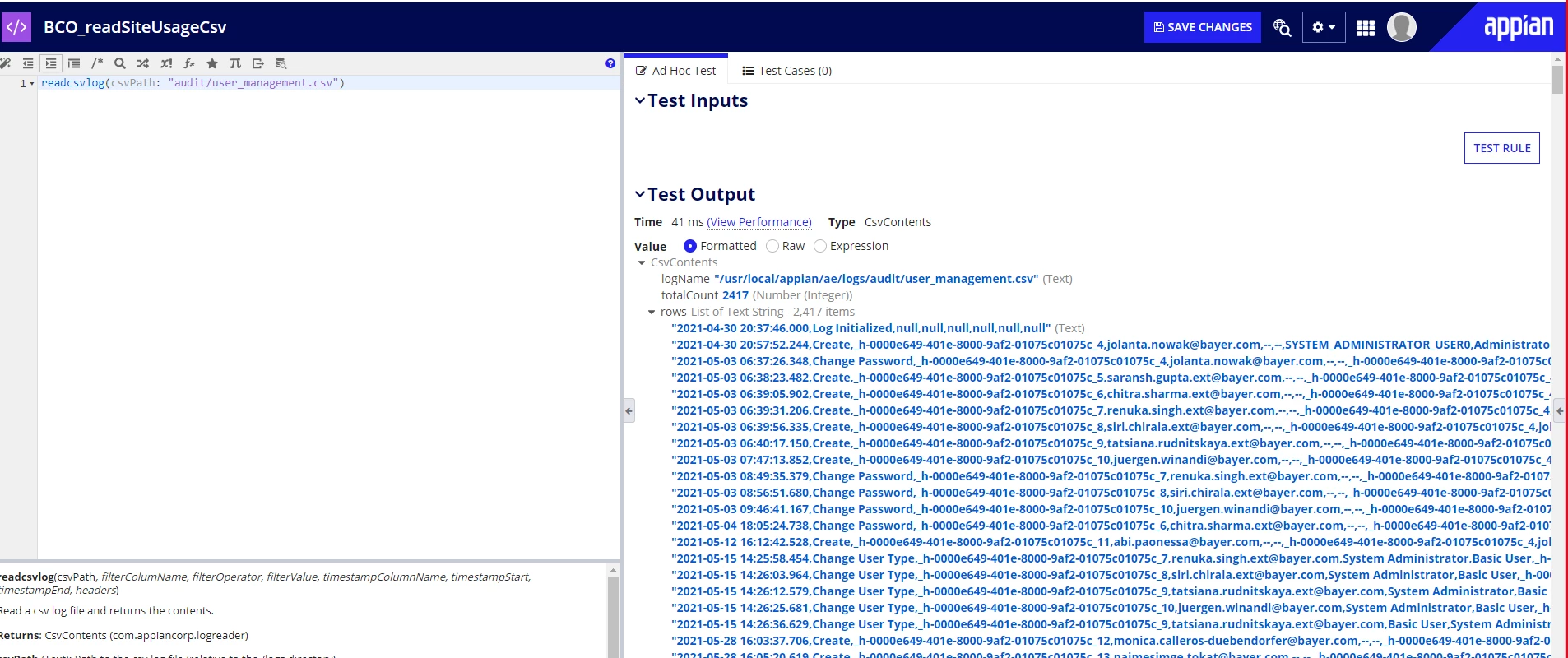This screenshot has width=1568, height=658.
Task: Collapse the Test Inputs section
Action: [x=640, y=100]
